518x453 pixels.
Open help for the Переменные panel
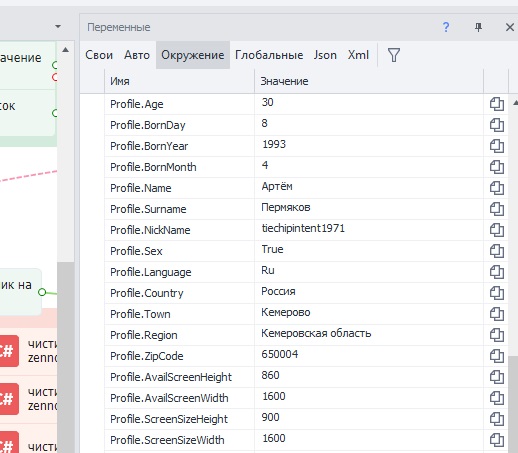[x=446, y=27]
